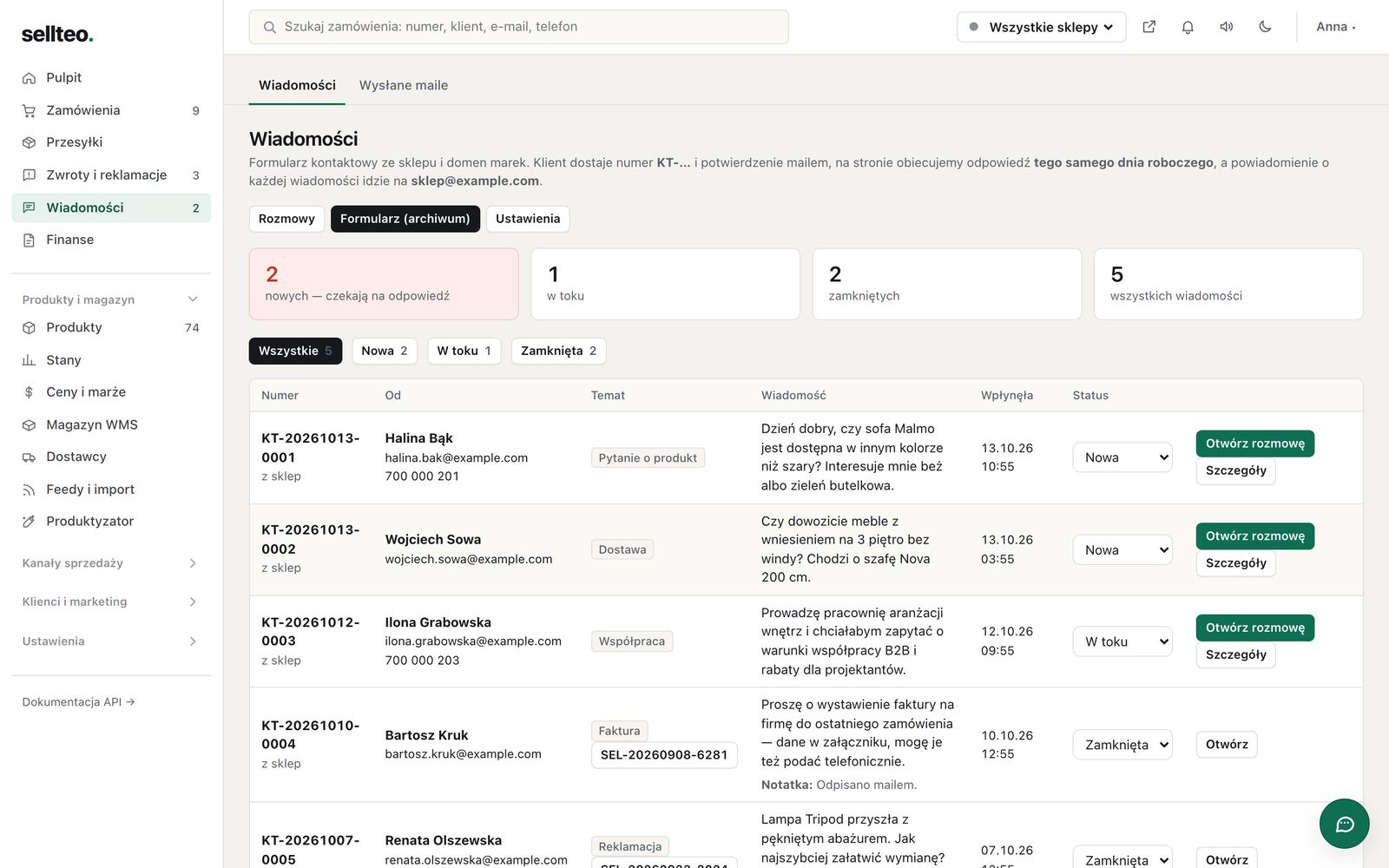Click Otwórz for Bartosz Kruk message
1389x868 pixels.
pos(1226,745)
